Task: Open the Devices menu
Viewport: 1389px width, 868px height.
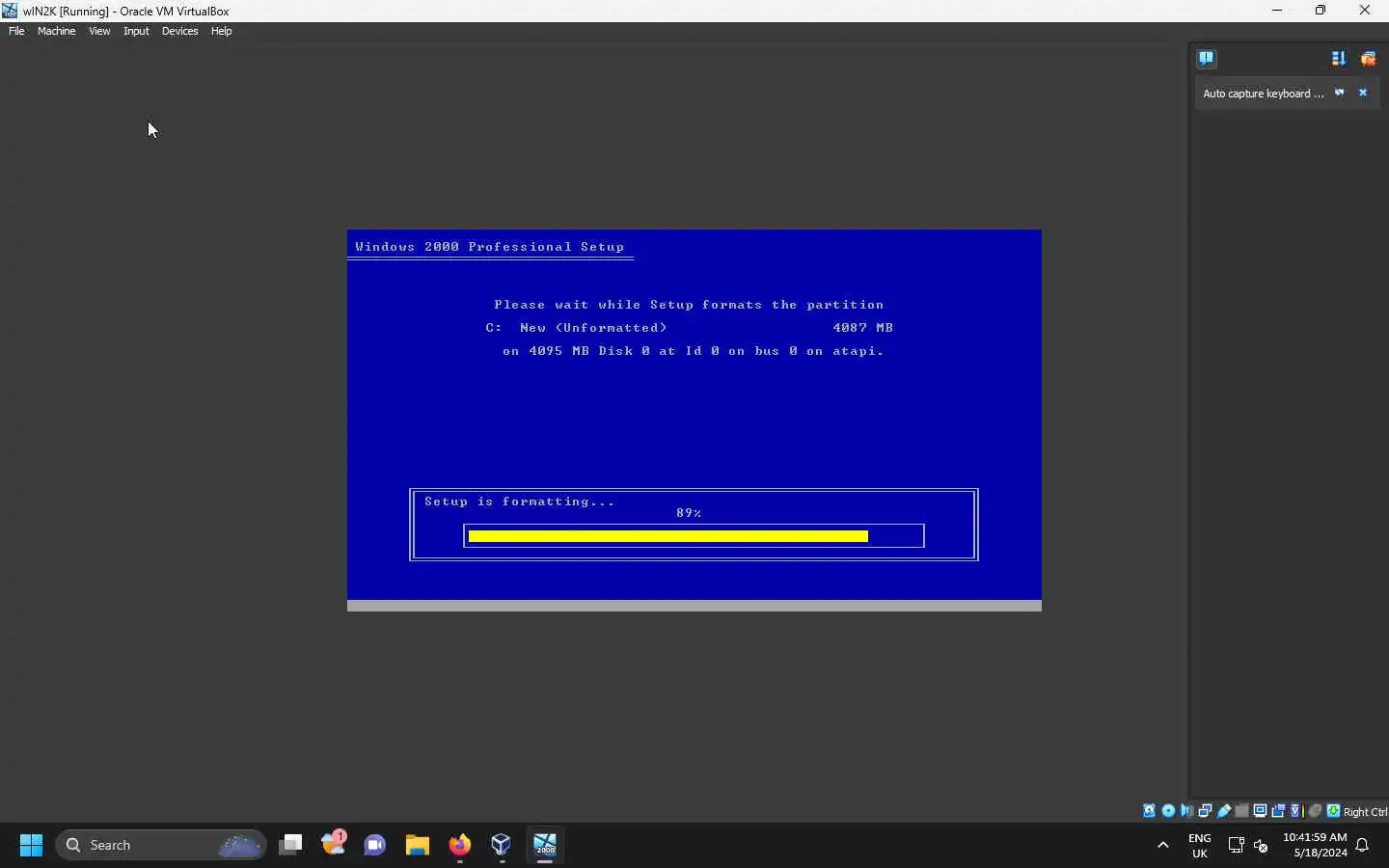Action: (x=179, y=31)
